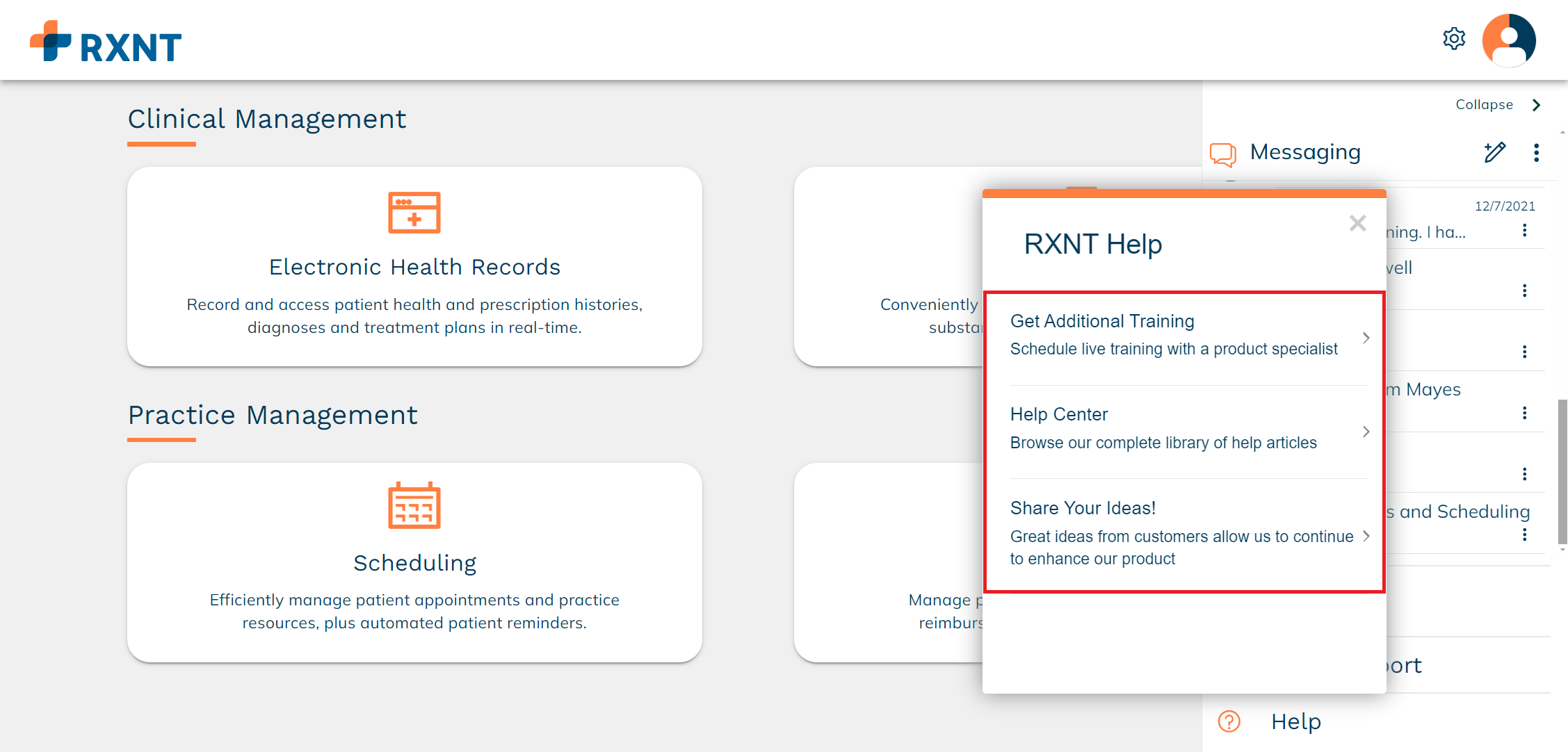1568x752 pixels.
Task: Click 'Browse our complete library of help articles'
Action: click(1163, 443)
